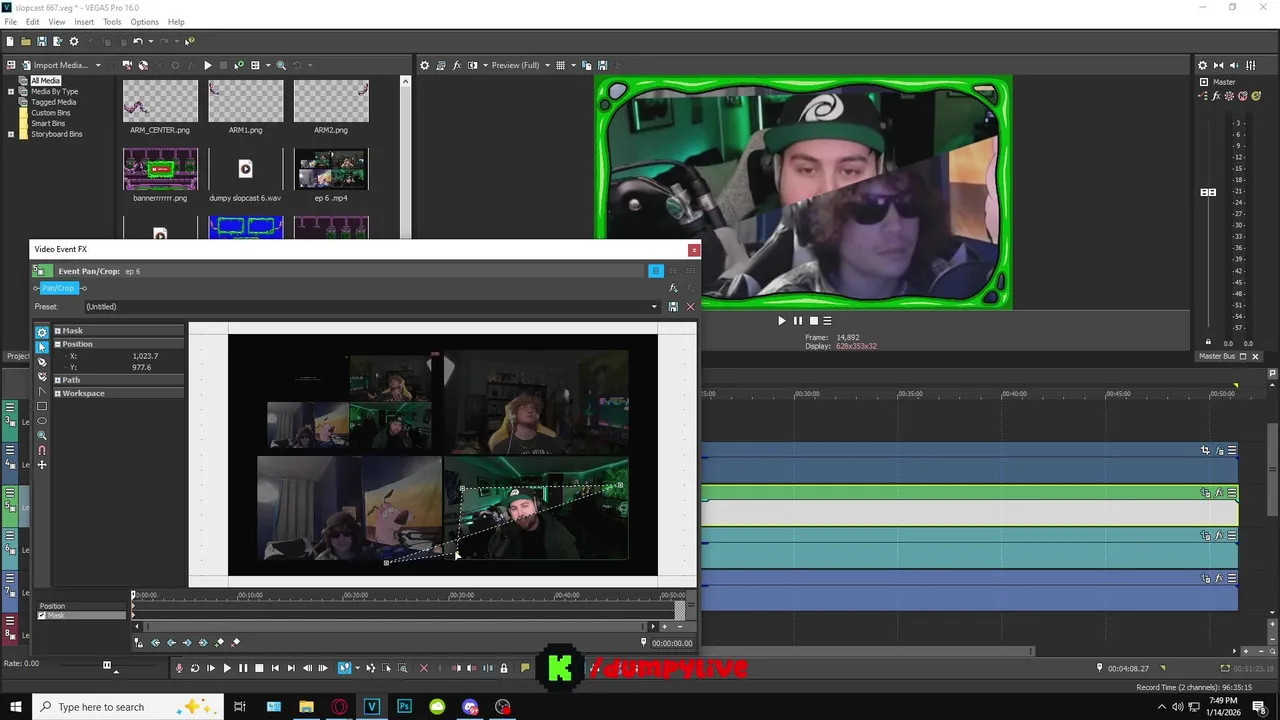Screen dimensions: 1280x720
Task: Click Video Output FX icon in preview
Action: [x=457, y=65]
